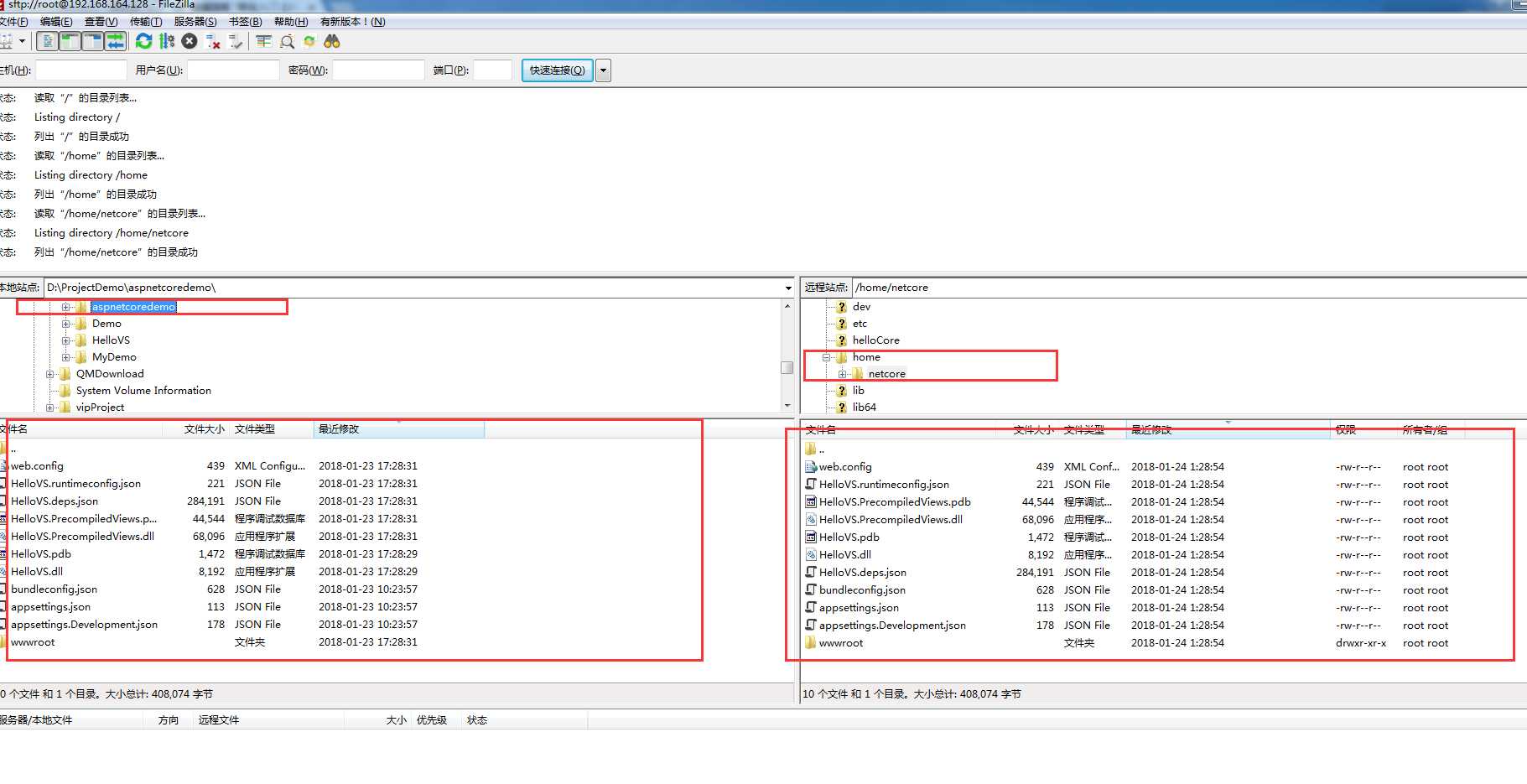Toggle the local directory tree view
The image size is (1527, 784).
point(70,41)
